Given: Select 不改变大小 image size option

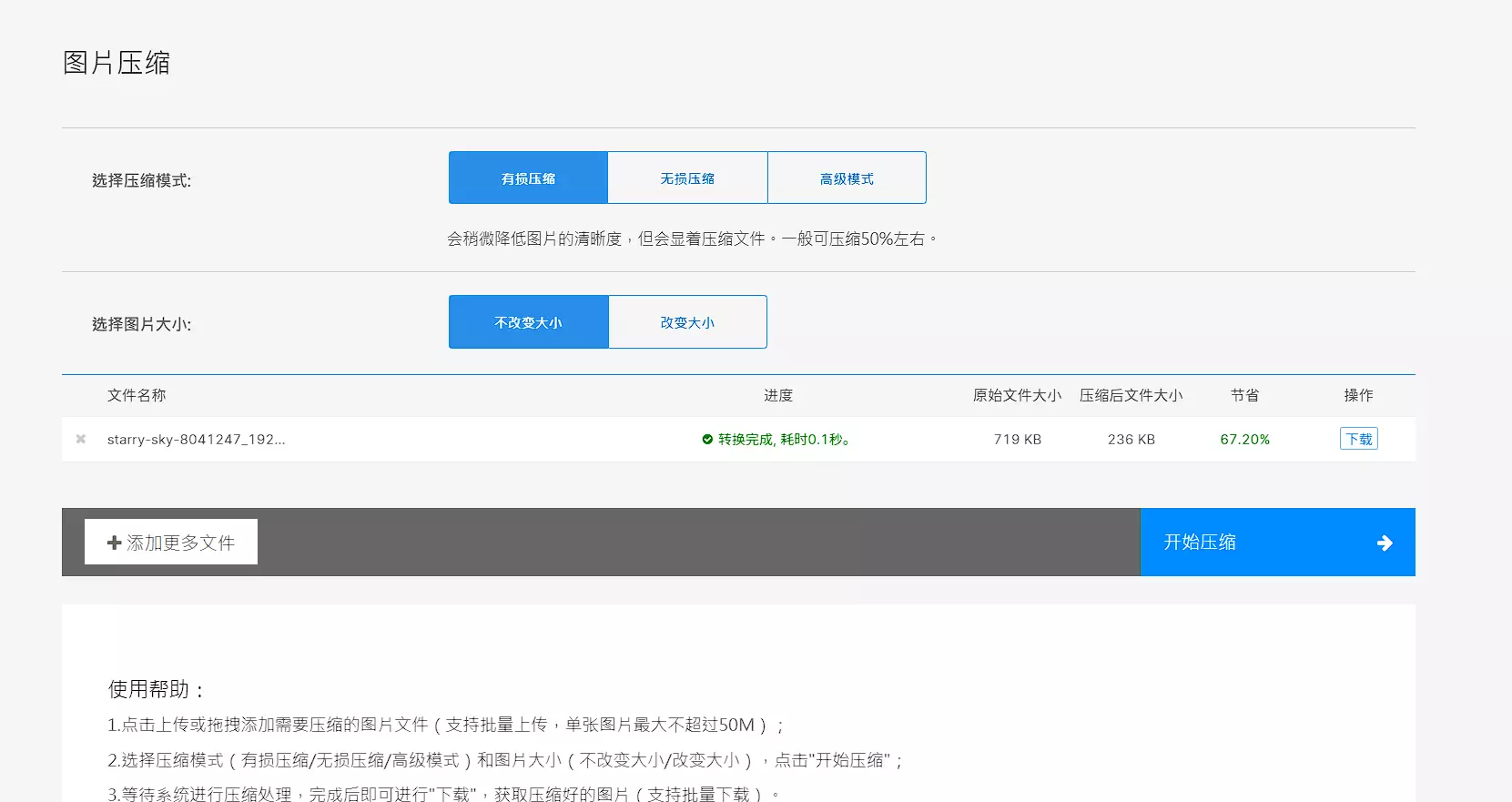Looking at the screenshot, I should pos(528,322).
